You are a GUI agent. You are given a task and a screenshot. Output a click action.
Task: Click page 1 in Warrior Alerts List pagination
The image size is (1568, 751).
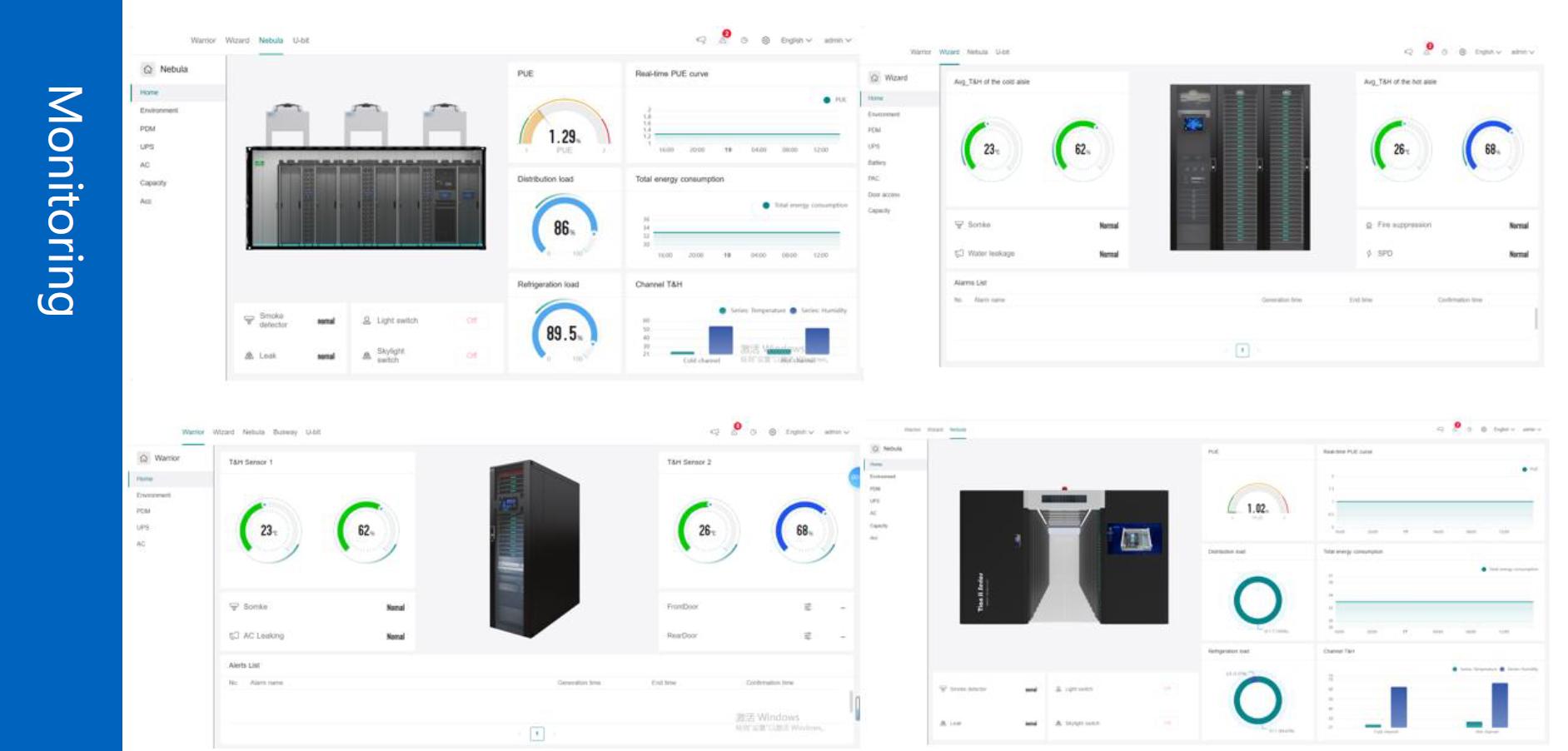point(537,734)
